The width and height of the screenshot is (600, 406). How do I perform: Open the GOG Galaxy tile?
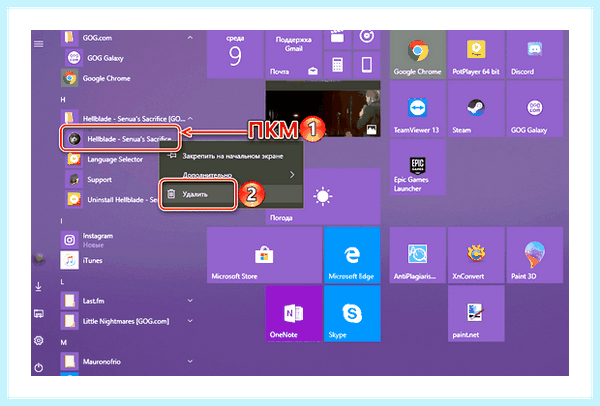(x=535, y=109)
